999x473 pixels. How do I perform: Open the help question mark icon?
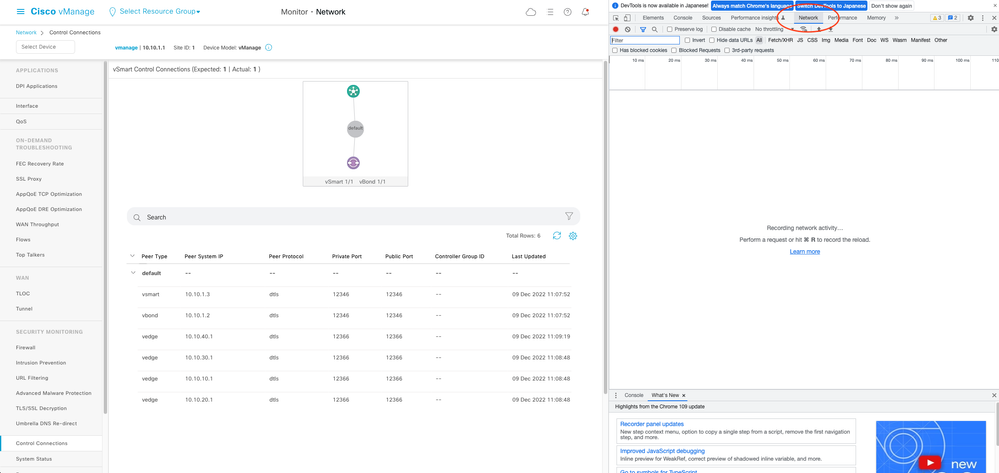[568, 12]
